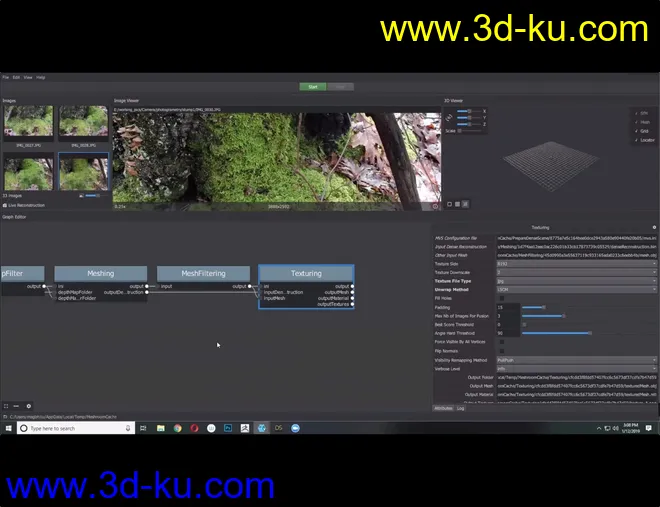Select the MeshFiltering node
660x507 pixels.
(203, 273)
